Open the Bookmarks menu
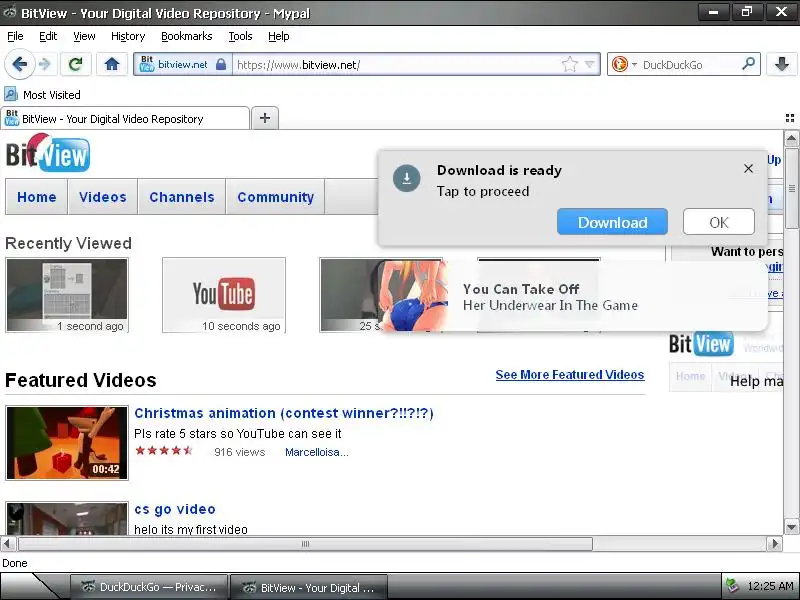The width and height of the screenshot is (800, 600). 187,36
